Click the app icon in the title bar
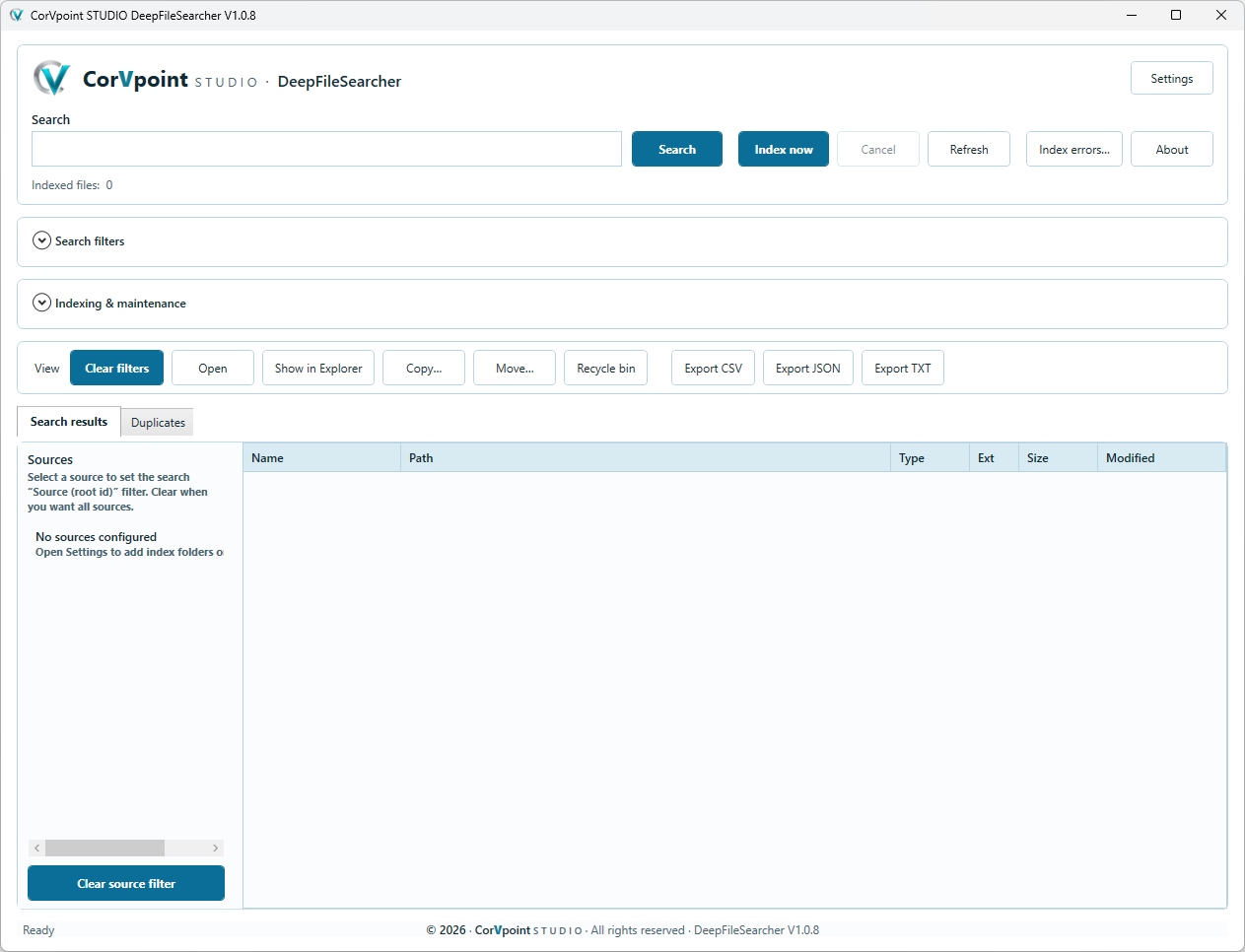 click(x=16, y=15)
